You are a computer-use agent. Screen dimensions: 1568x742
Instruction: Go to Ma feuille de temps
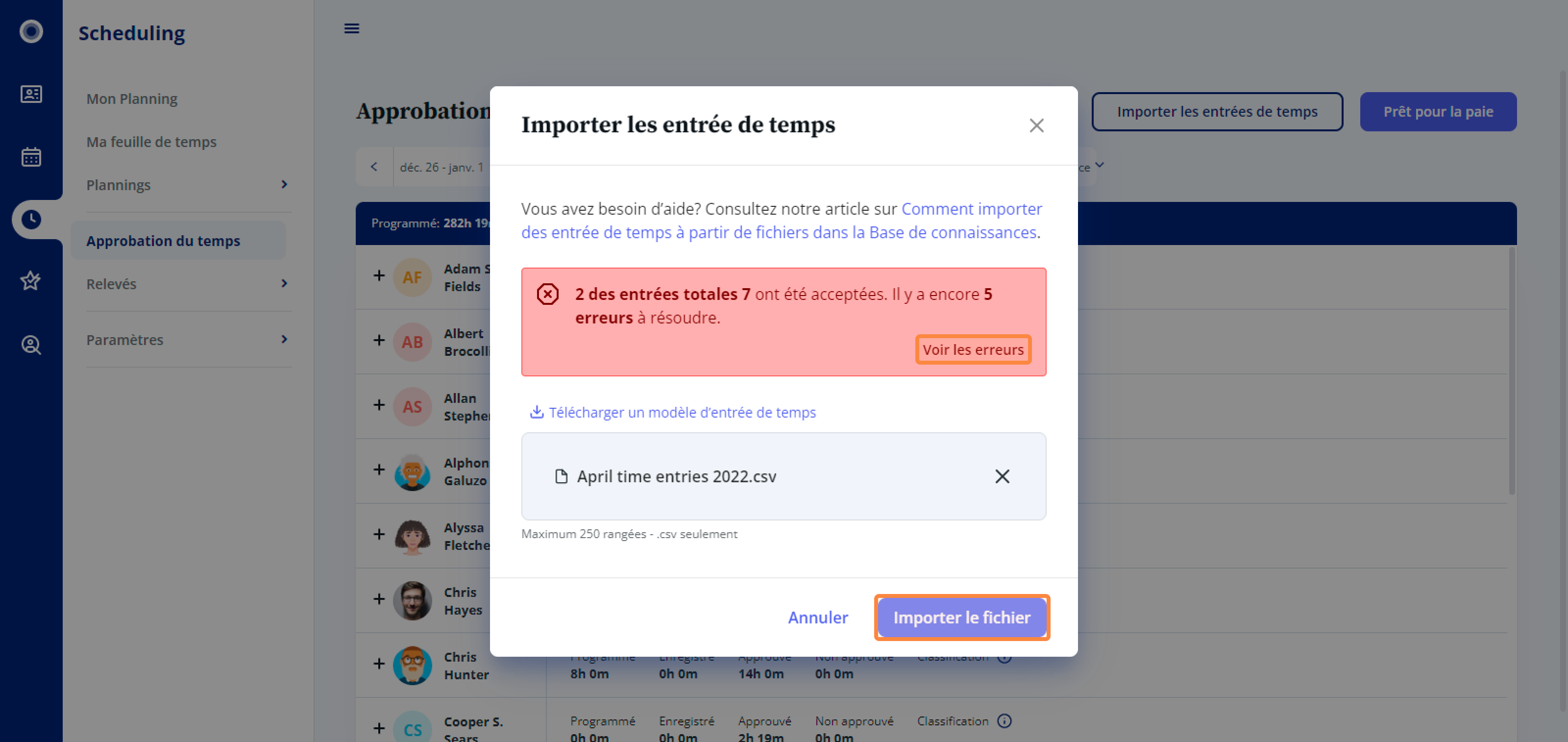[151, 142]
